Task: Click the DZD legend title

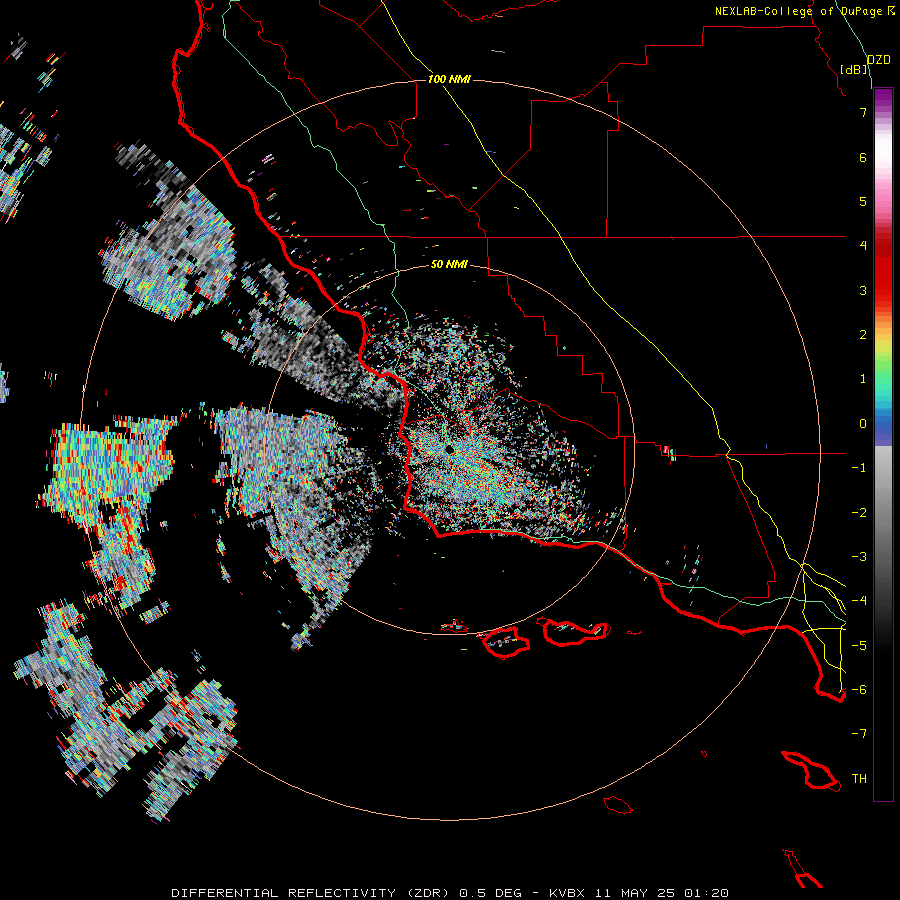Action: 879,60
